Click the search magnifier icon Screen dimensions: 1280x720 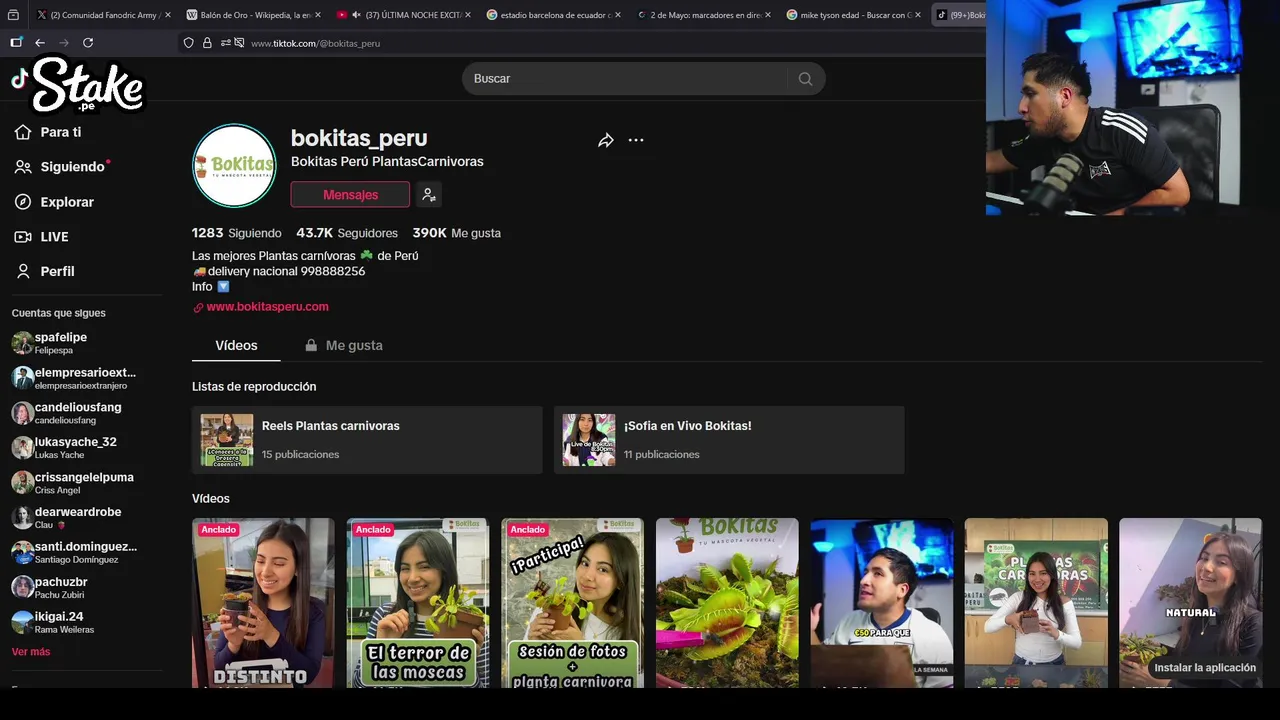pos(805,79)
